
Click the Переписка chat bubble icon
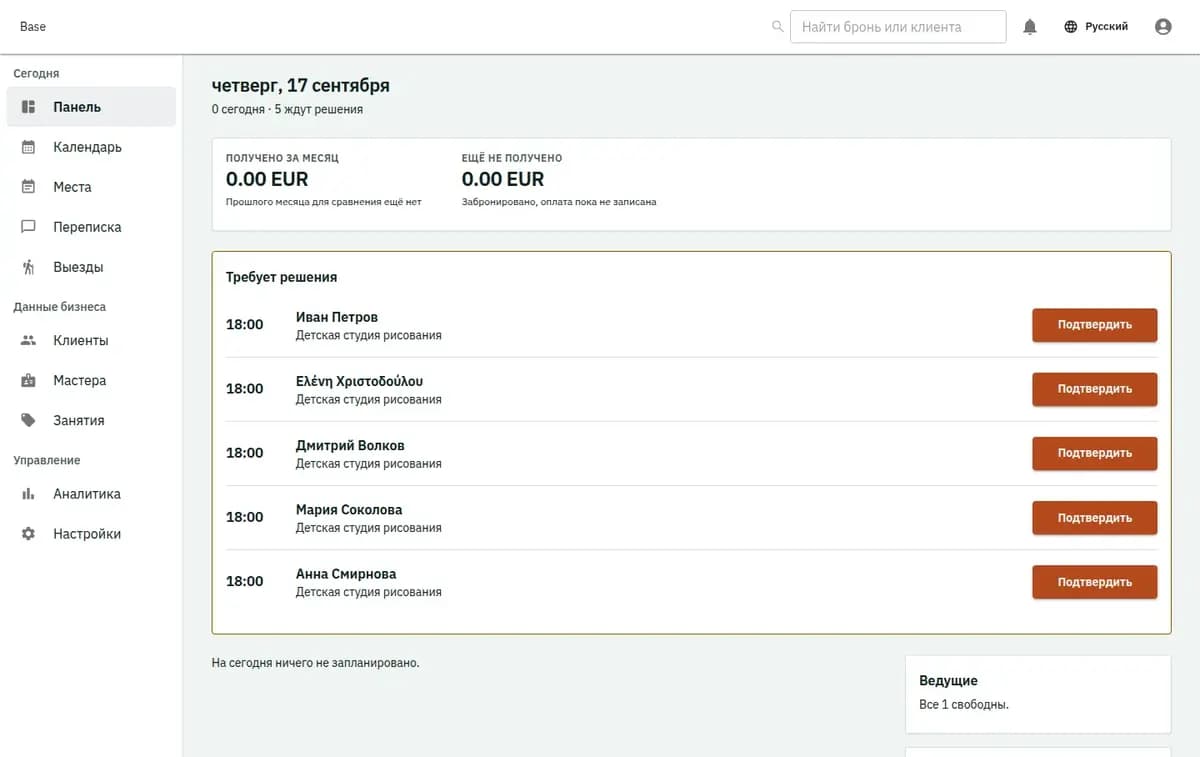(29, 227)
